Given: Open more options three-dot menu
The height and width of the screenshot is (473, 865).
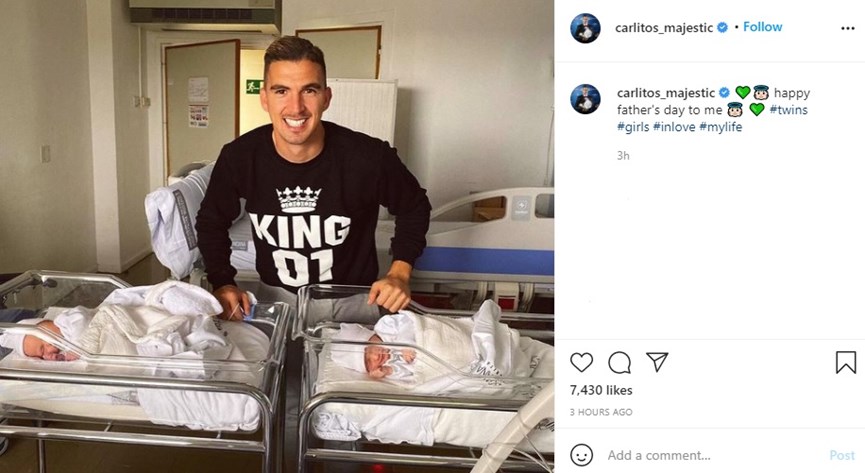Looking at the screenshot, I should pos(848,29).
